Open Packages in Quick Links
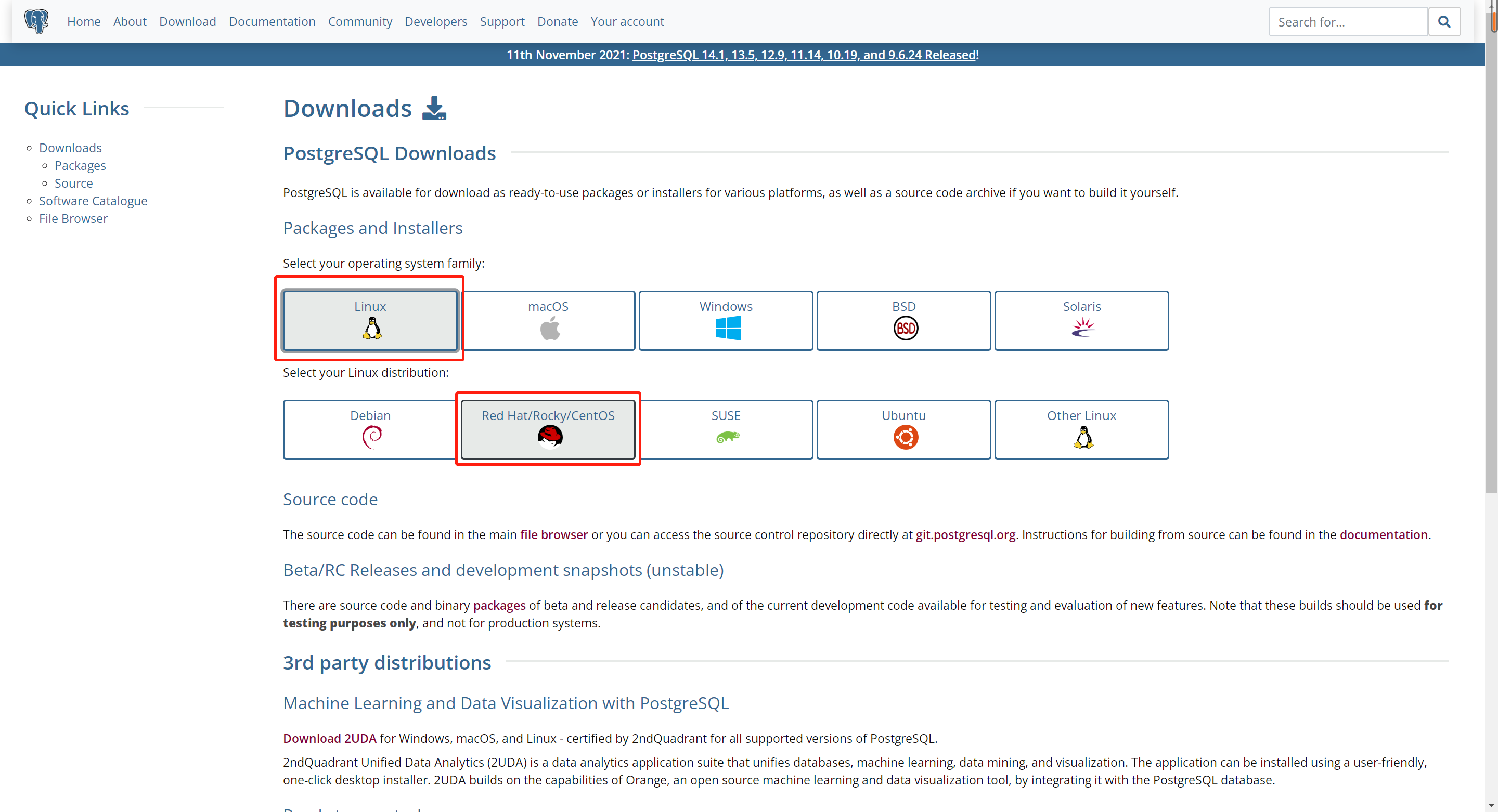This screenshot has width=1498, height=812. [x=80, y=166]
